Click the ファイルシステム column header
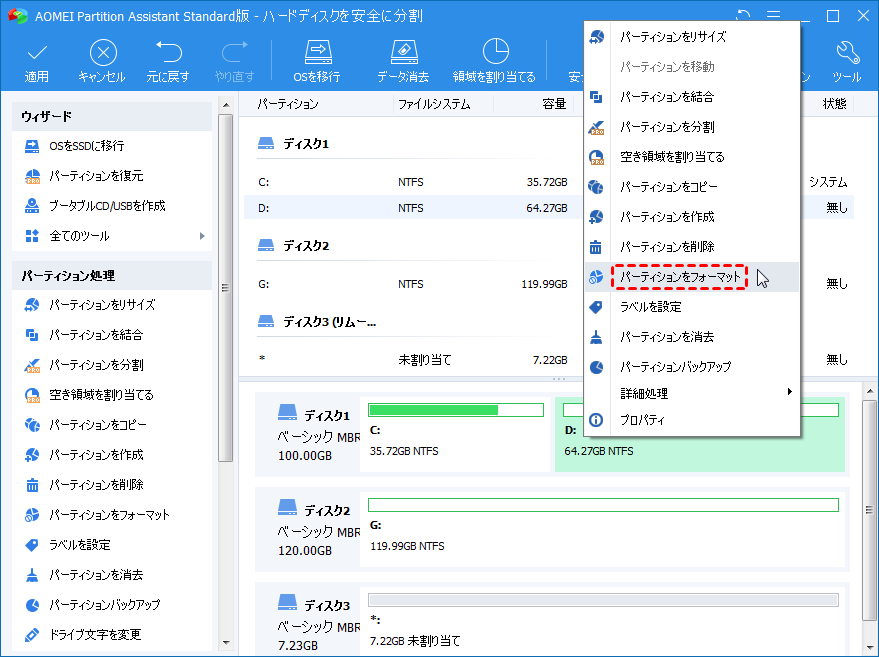Screen dimensions: 879x657 434,104
